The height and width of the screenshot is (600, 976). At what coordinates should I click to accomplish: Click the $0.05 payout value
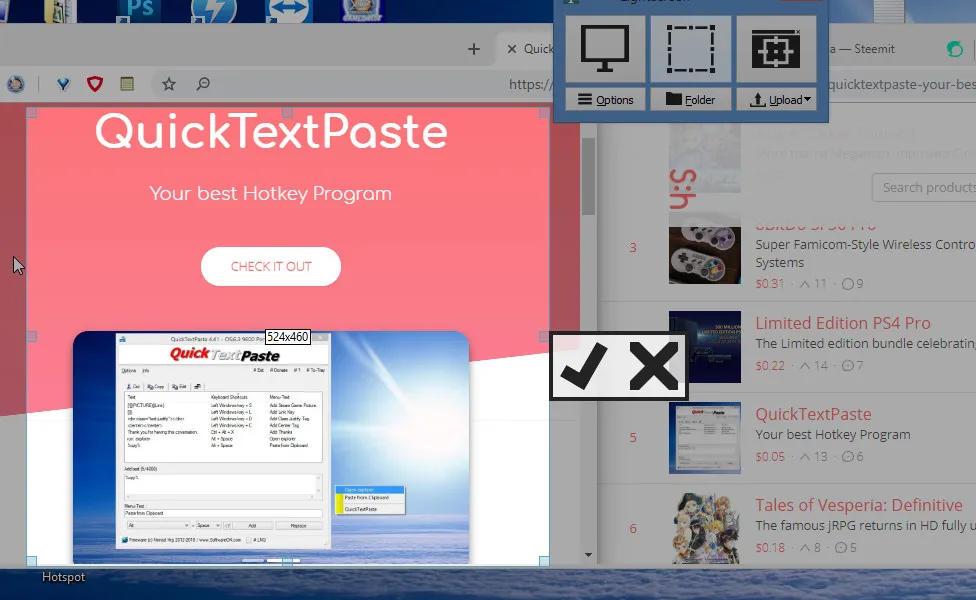pyautogui.click(x=769, y=456)
